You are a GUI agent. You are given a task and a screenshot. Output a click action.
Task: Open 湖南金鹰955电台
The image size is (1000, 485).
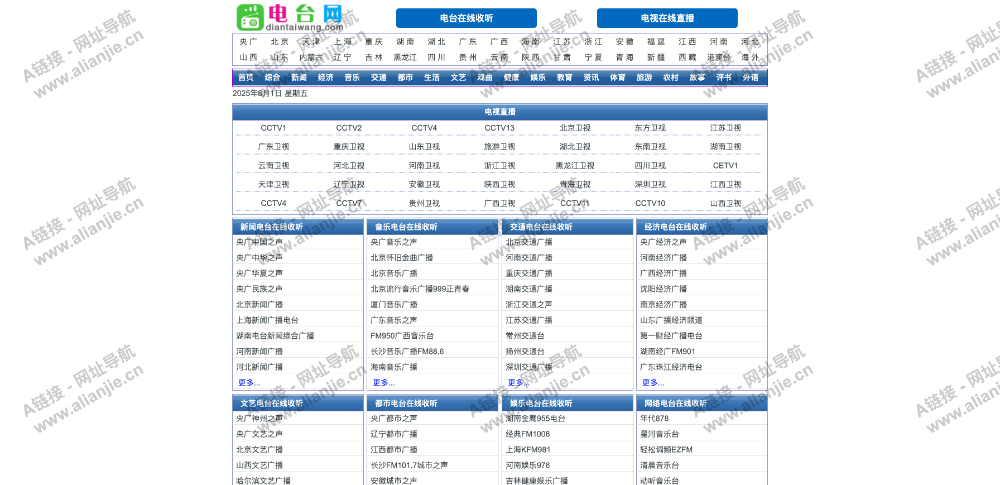[536, 419]
